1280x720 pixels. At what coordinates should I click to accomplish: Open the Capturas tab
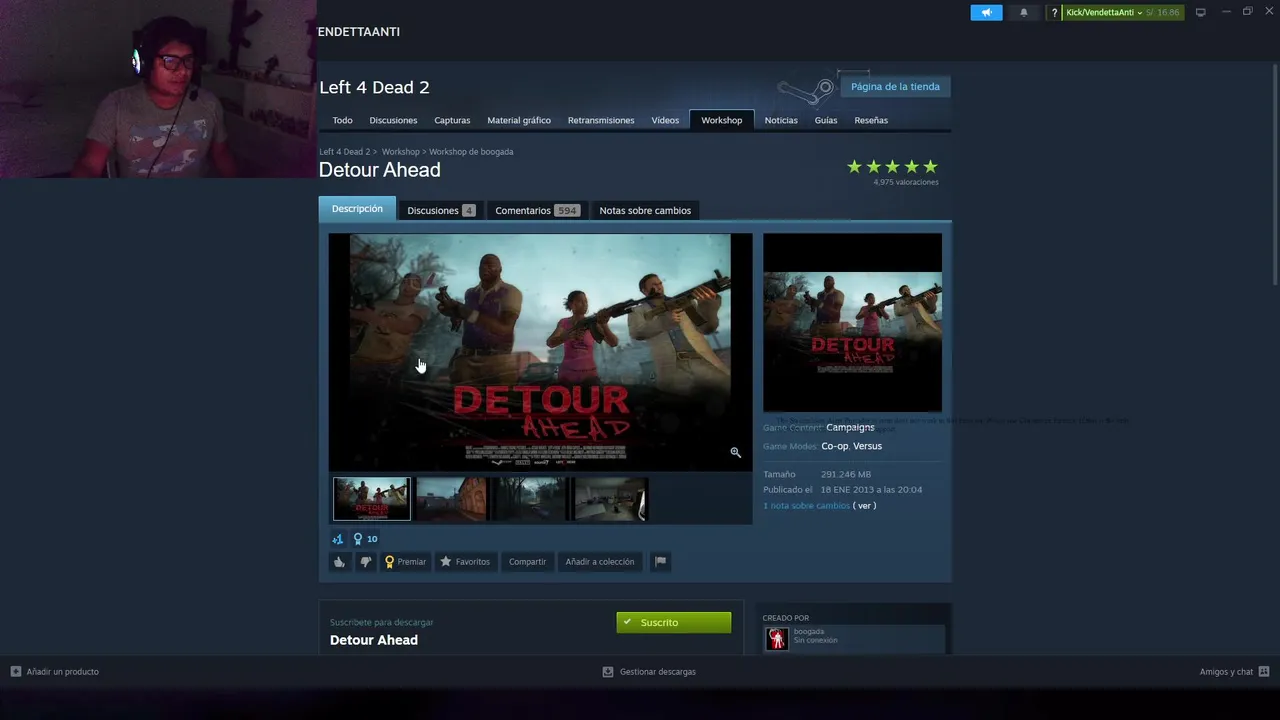[x=452, y=120]
